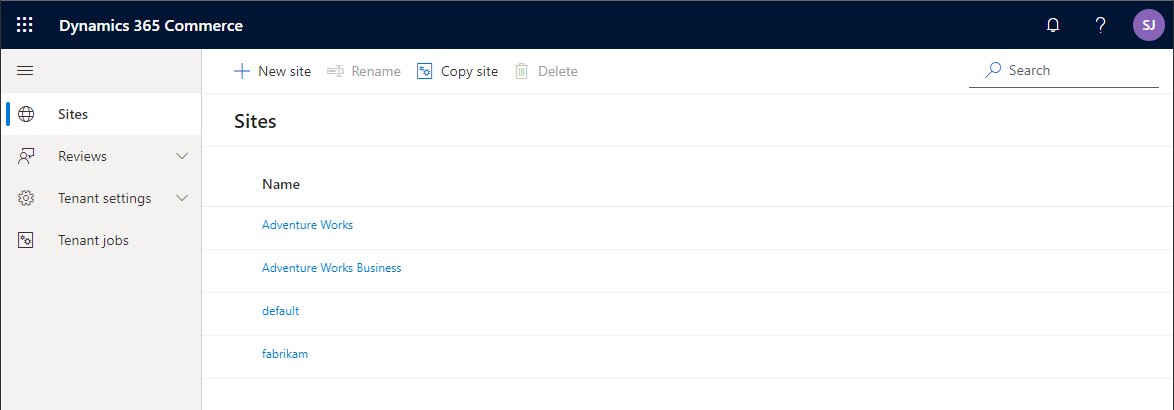Open help question mark icon
1174x410 pixels.
1100,25
